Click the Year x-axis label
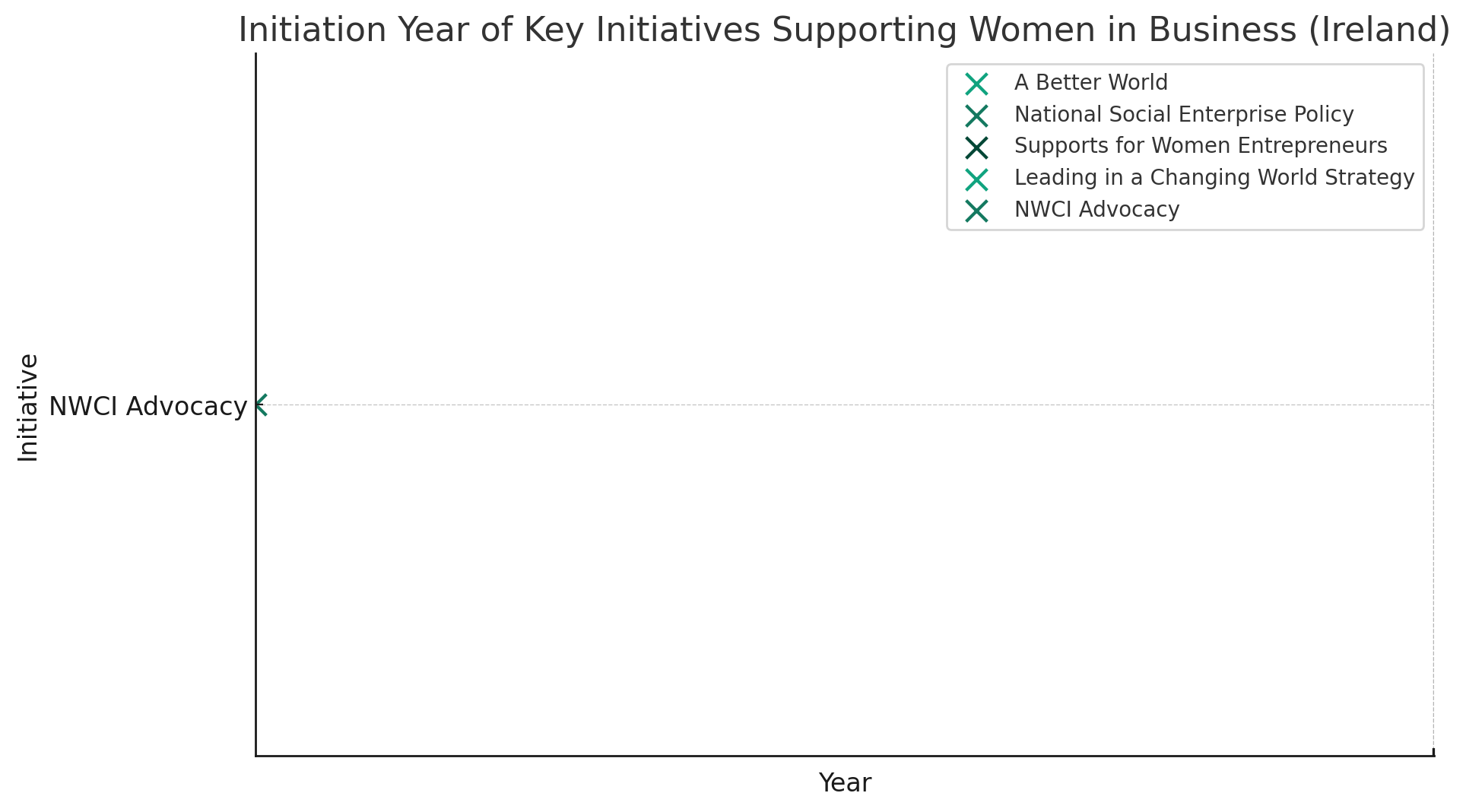 (x=844, y=782)
